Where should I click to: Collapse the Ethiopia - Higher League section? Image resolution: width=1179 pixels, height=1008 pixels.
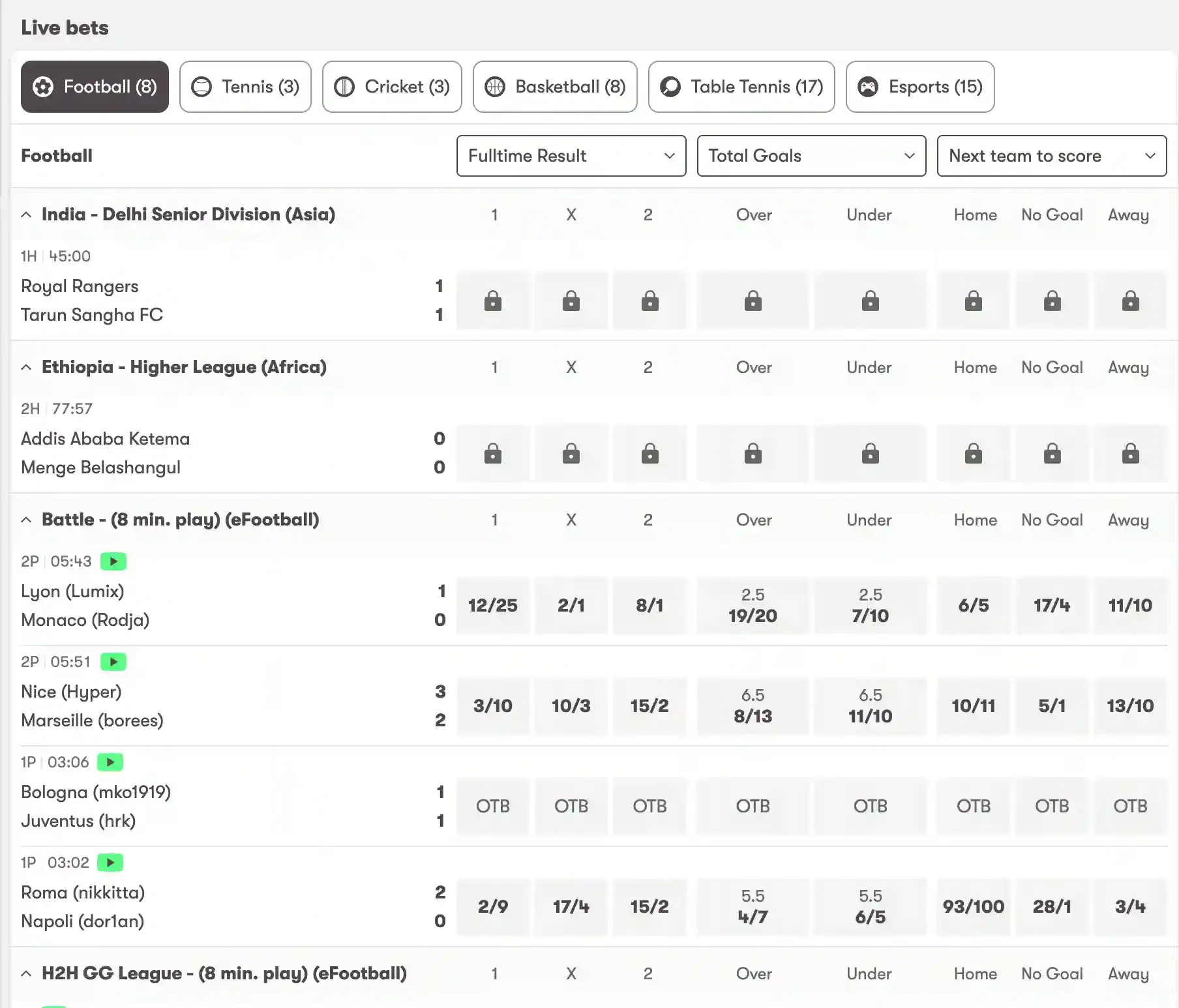(26, 367)
